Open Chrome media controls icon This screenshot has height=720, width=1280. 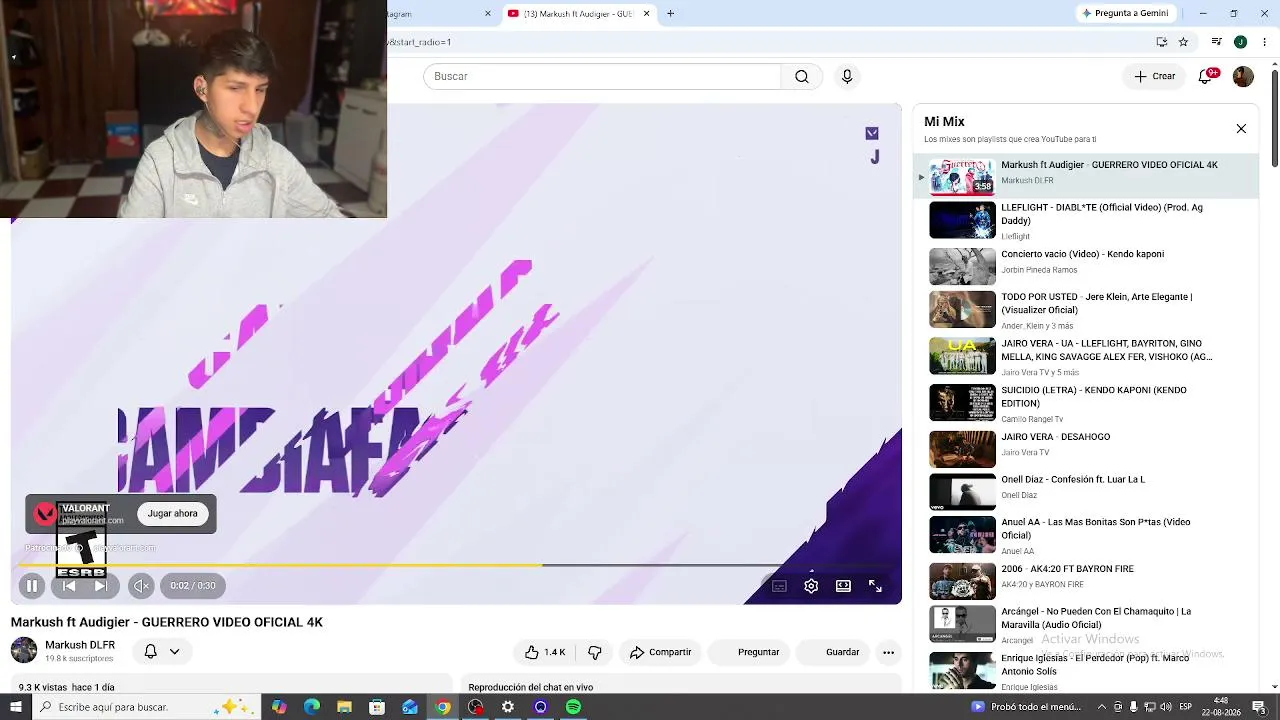point(1216,42)
